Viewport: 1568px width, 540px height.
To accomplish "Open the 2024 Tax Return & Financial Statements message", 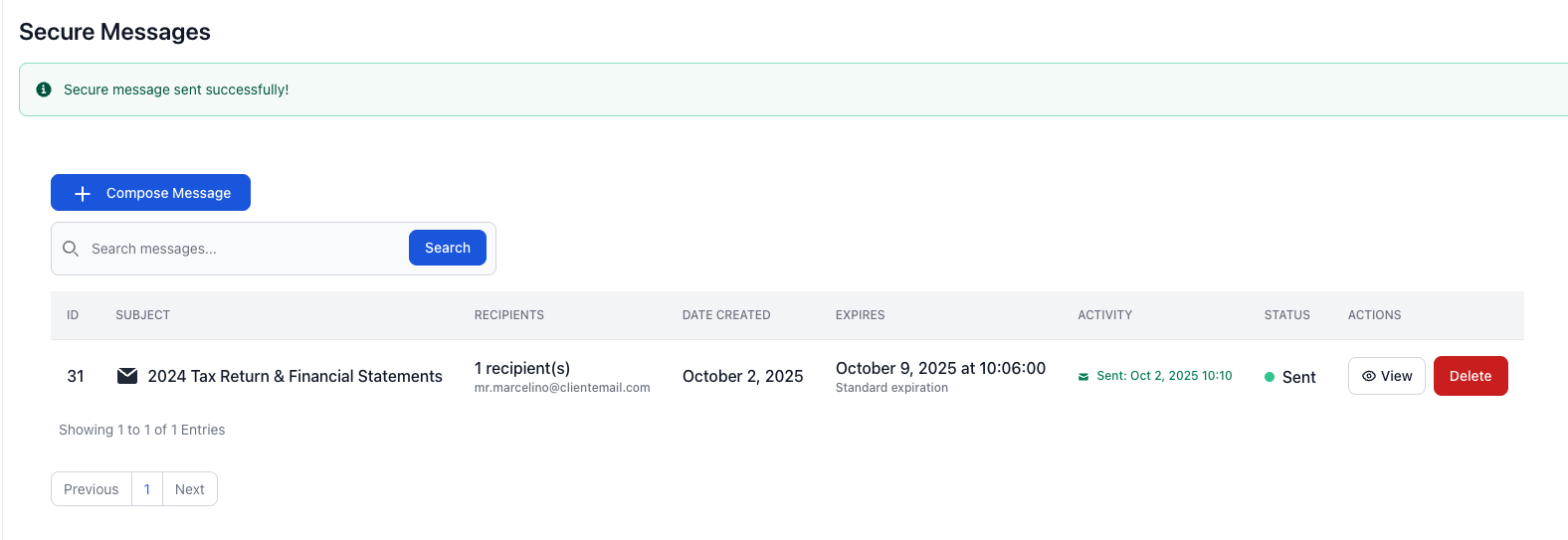I will (294, 376).
